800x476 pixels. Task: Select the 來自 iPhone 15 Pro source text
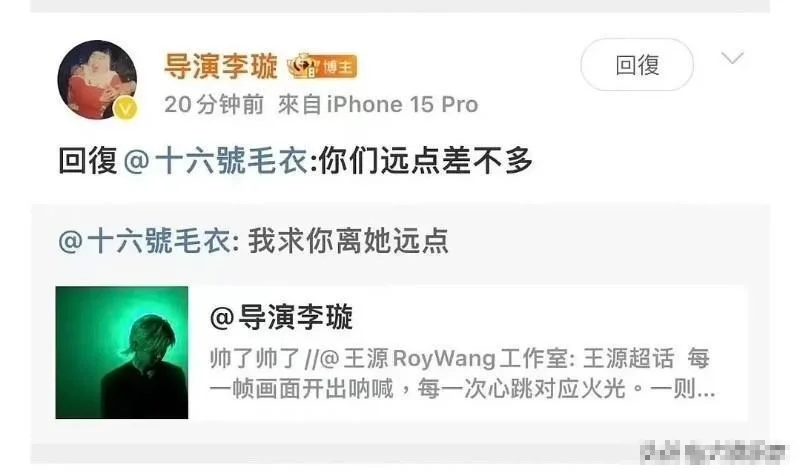(378, 105)
